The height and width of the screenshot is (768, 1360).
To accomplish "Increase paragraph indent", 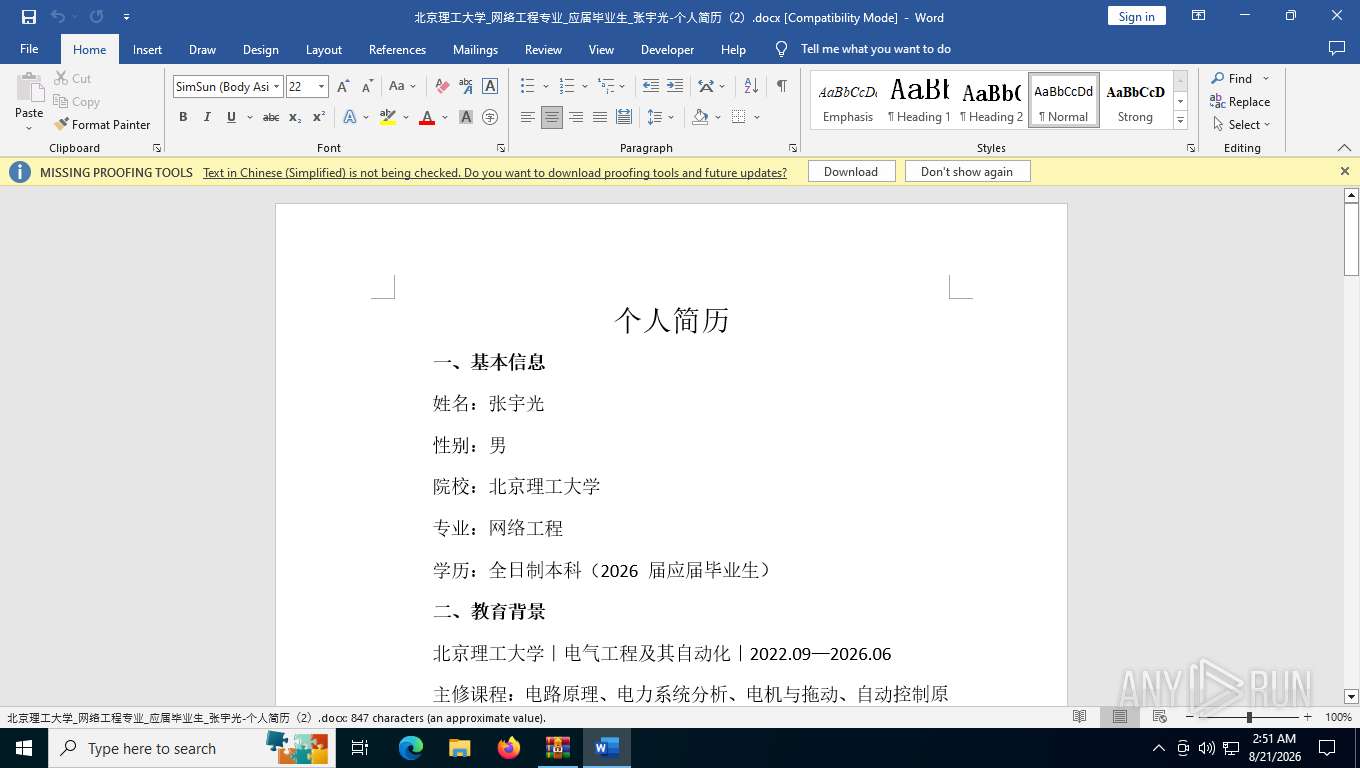I will pyautogui.click(x=675, y=87).
